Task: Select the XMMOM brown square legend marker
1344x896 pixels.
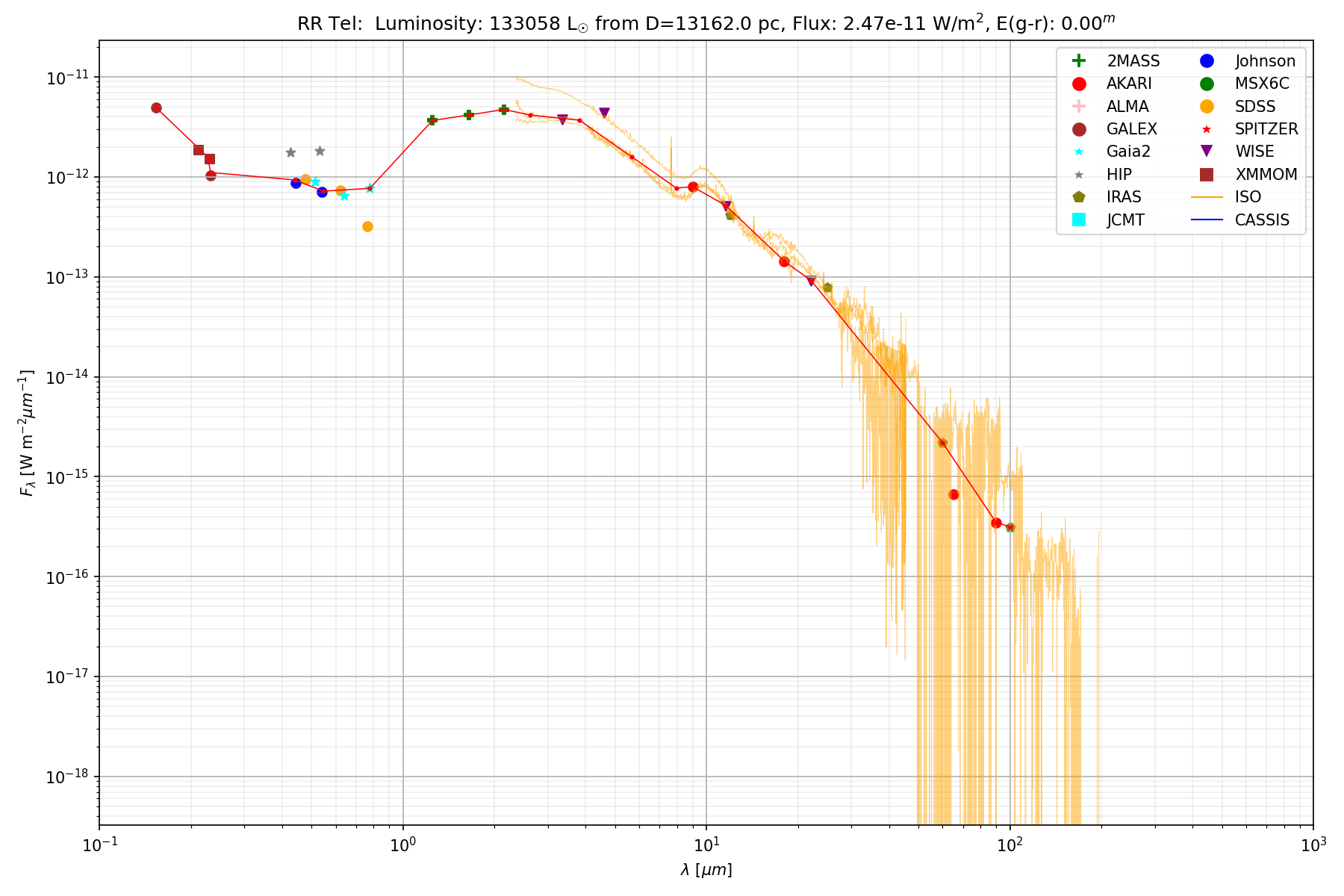Action: pyautogui.click(x=1206, y=174)
